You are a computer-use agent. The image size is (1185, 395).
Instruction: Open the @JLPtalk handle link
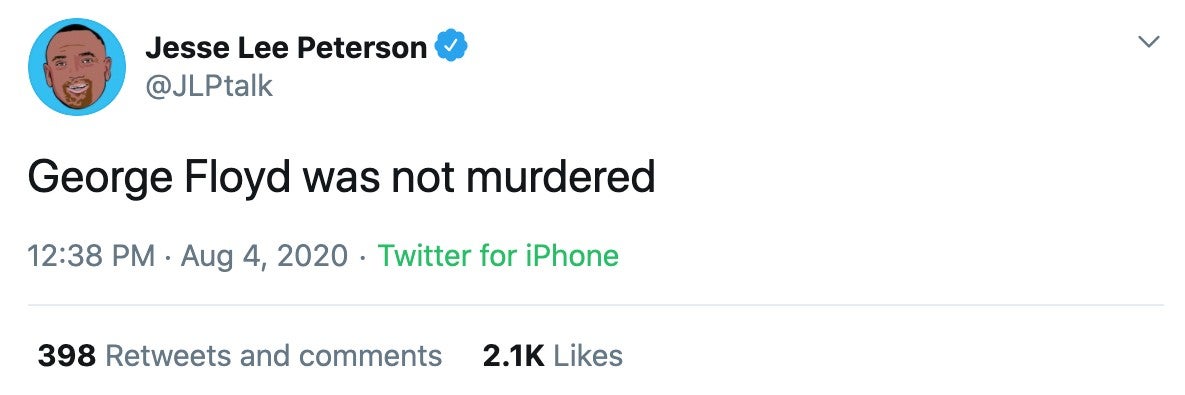click(209, 86)
